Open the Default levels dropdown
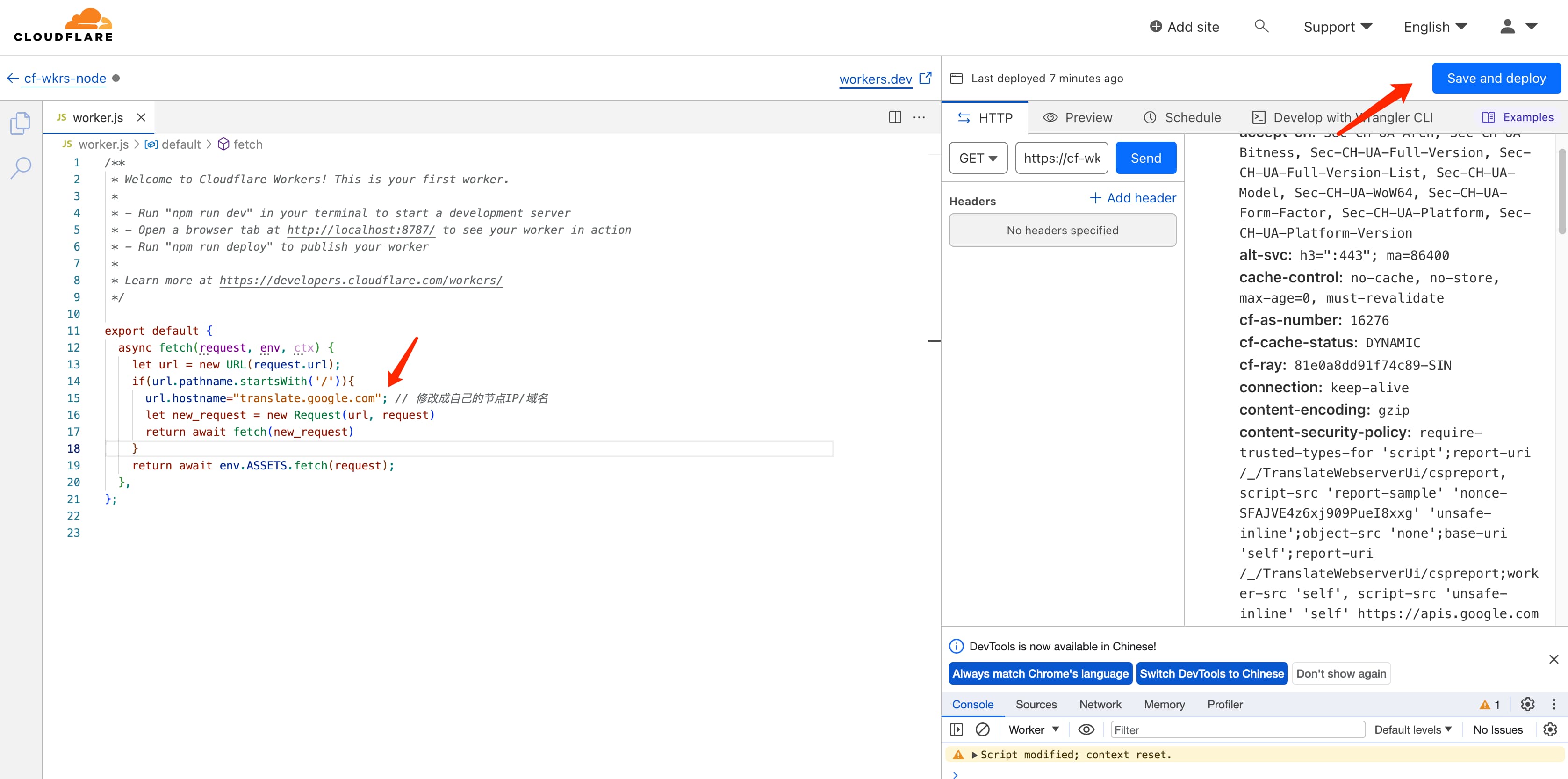This screenshot has width=1568, height=779. [1413, 729]
